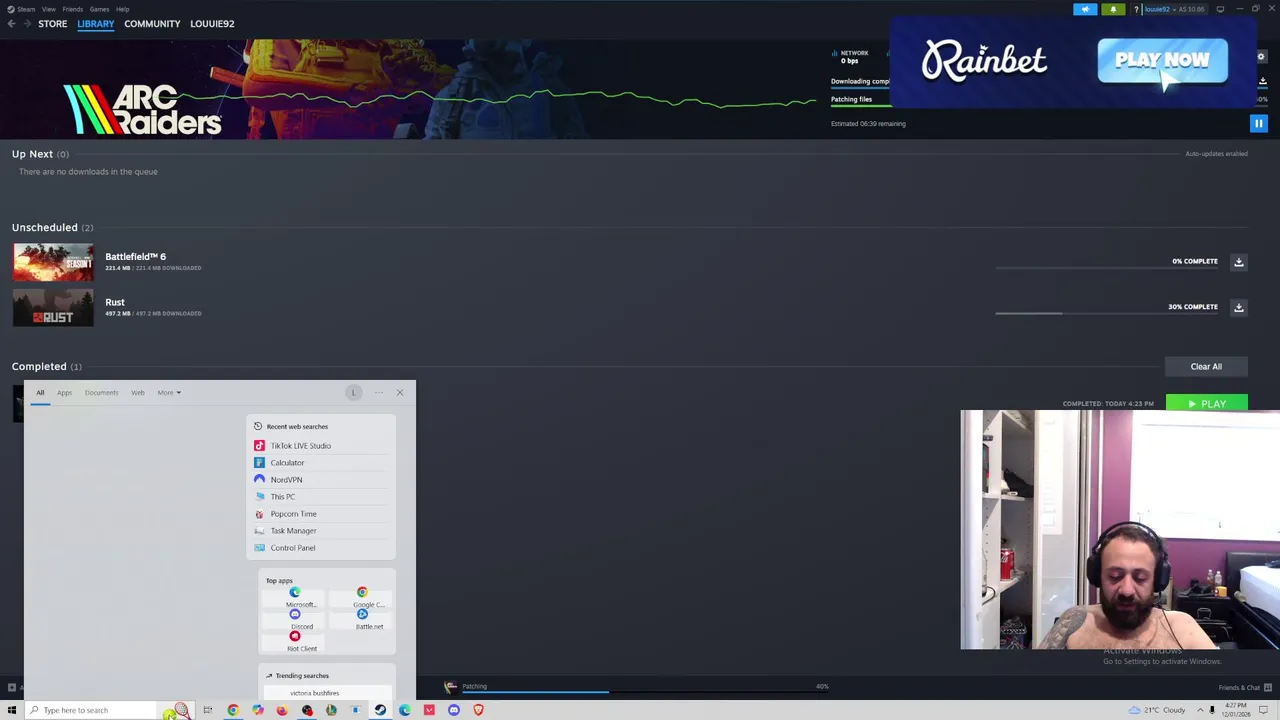Go to the STORE tab
1280x720 pixels.
pos(52,24)
